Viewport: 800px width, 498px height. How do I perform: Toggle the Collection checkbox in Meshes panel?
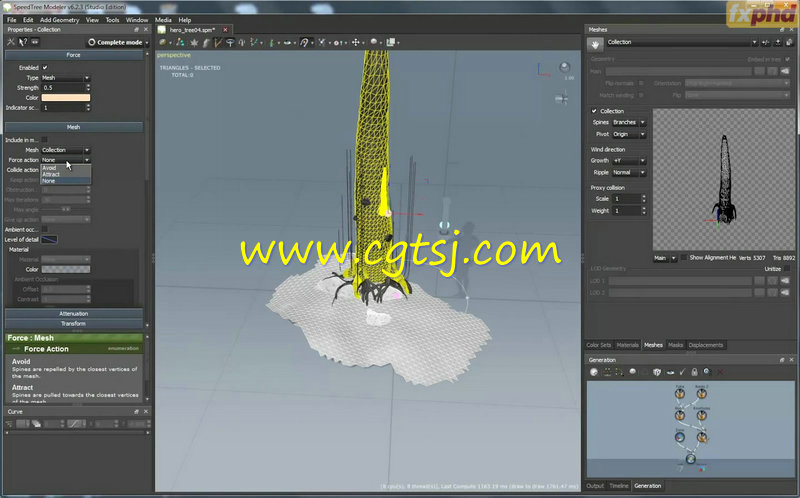[594, 111]
